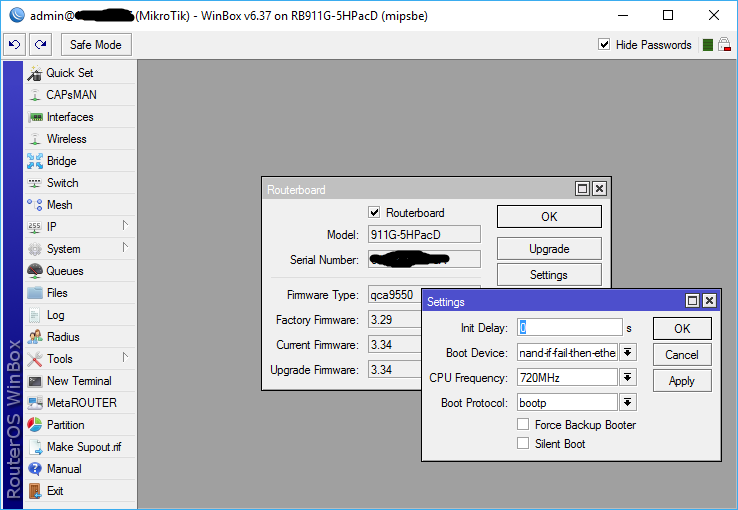Enable the Silent Boot checkbox

tap(523, 443)
